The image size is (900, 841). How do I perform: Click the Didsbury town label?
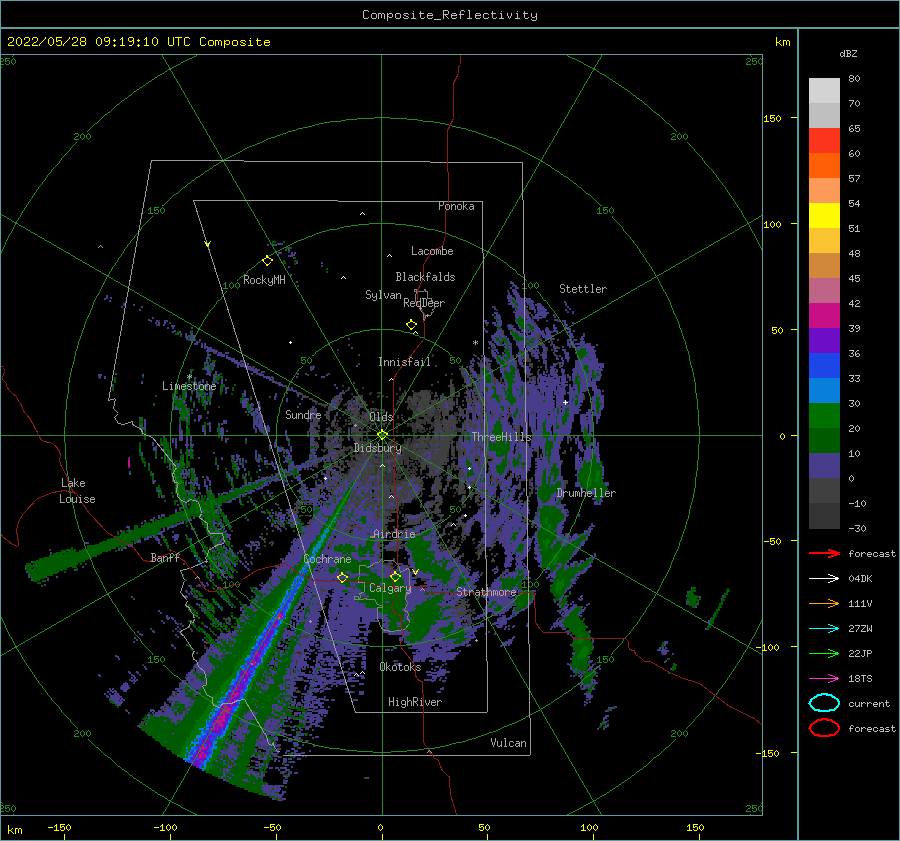pos(378,448)
